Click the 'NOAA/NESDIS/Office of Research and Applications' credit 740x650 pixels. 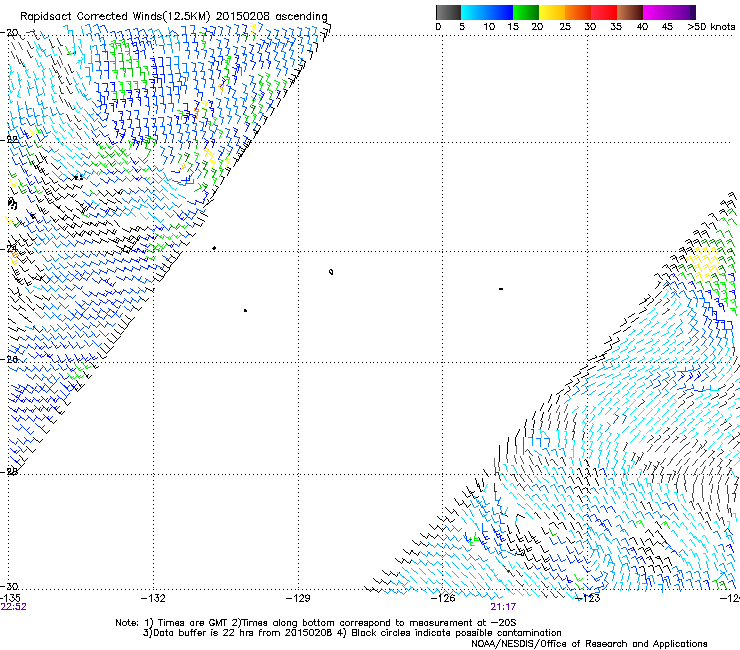click(589, 644)
